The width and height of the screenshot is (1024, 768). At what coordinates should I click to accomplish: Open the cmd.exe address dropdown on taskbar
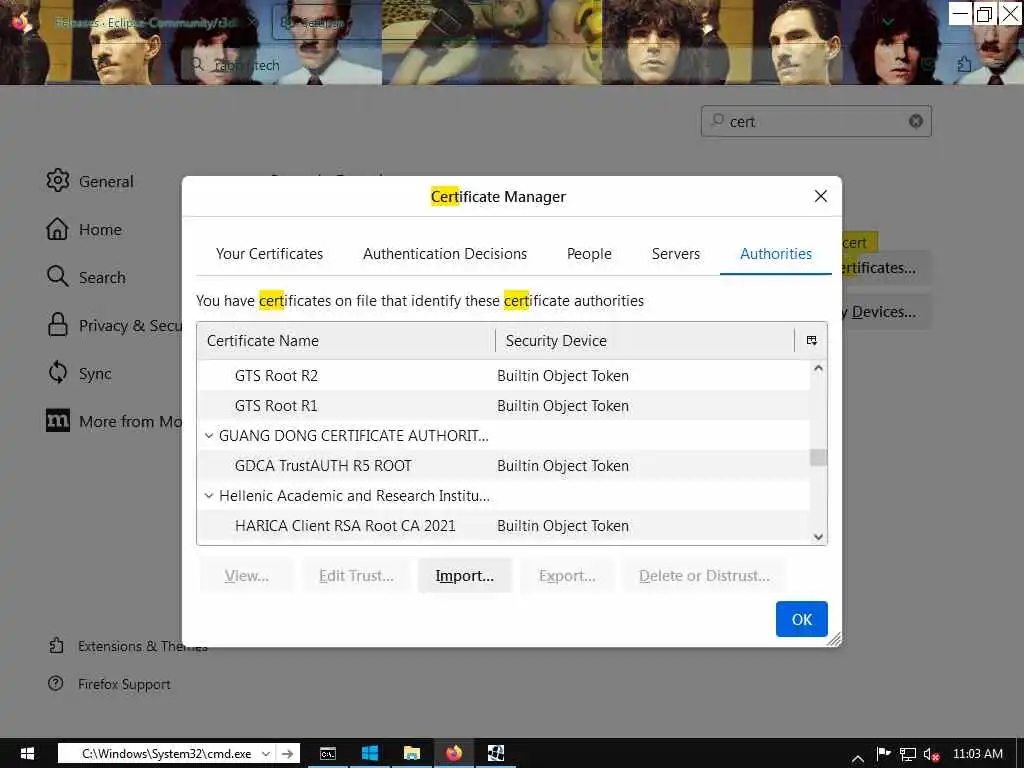(266, 753)
